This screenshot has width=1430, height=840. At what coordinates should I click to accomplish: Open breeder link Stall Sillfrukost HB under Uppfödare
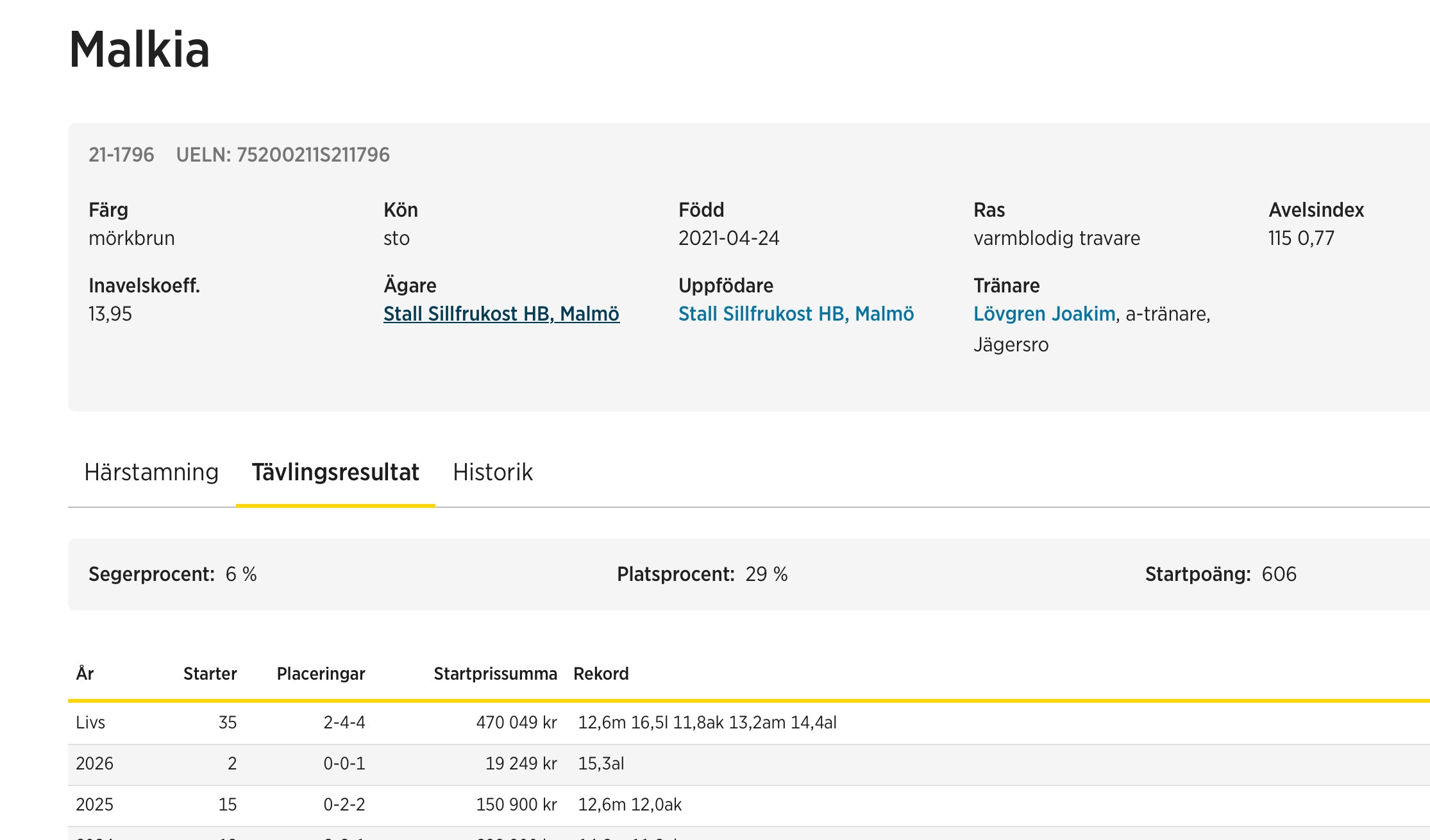[796, 314]
